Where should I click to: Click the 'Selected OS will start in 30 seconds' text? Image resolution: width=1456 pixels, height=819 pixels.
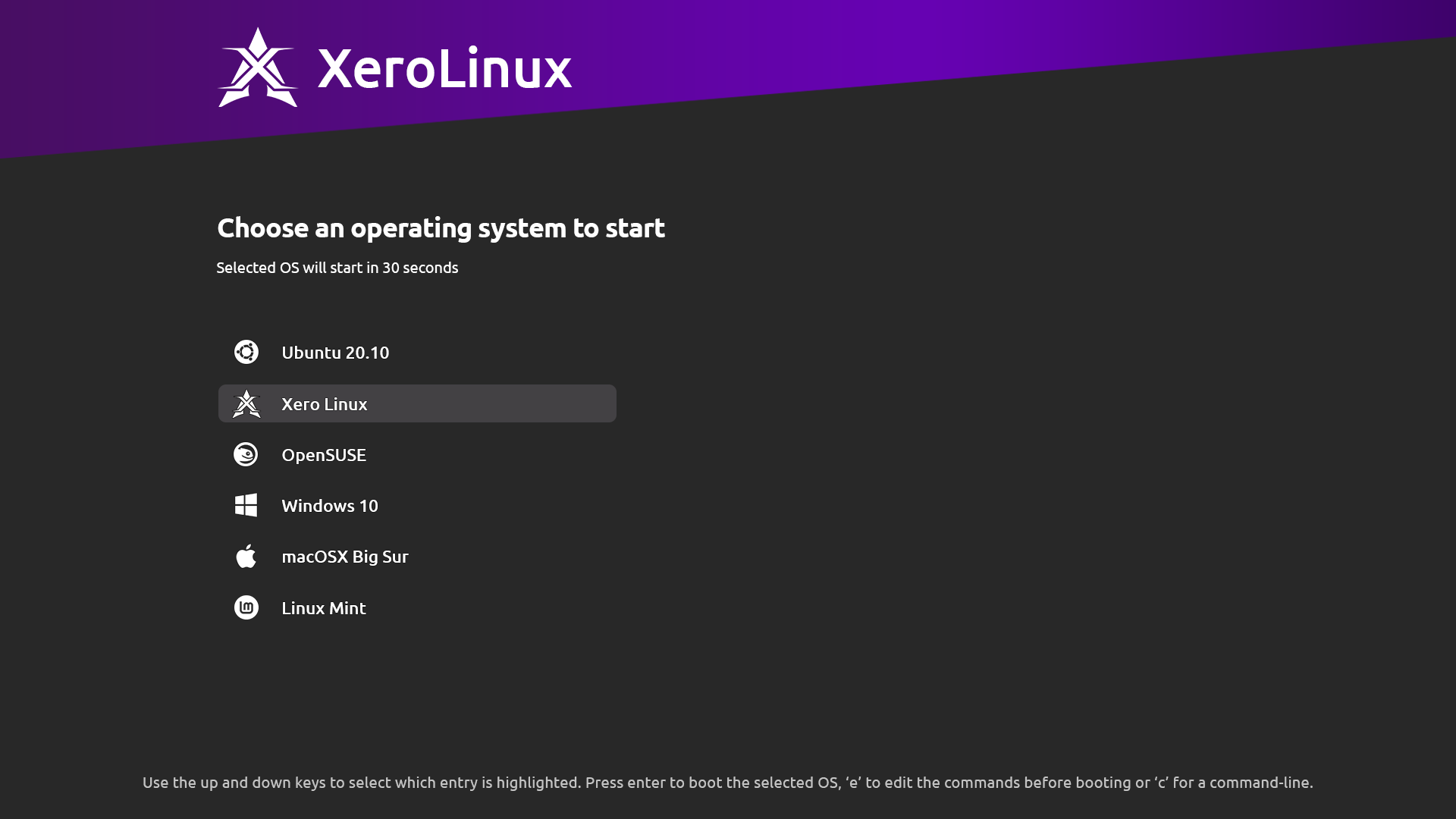tap(337, 268)
